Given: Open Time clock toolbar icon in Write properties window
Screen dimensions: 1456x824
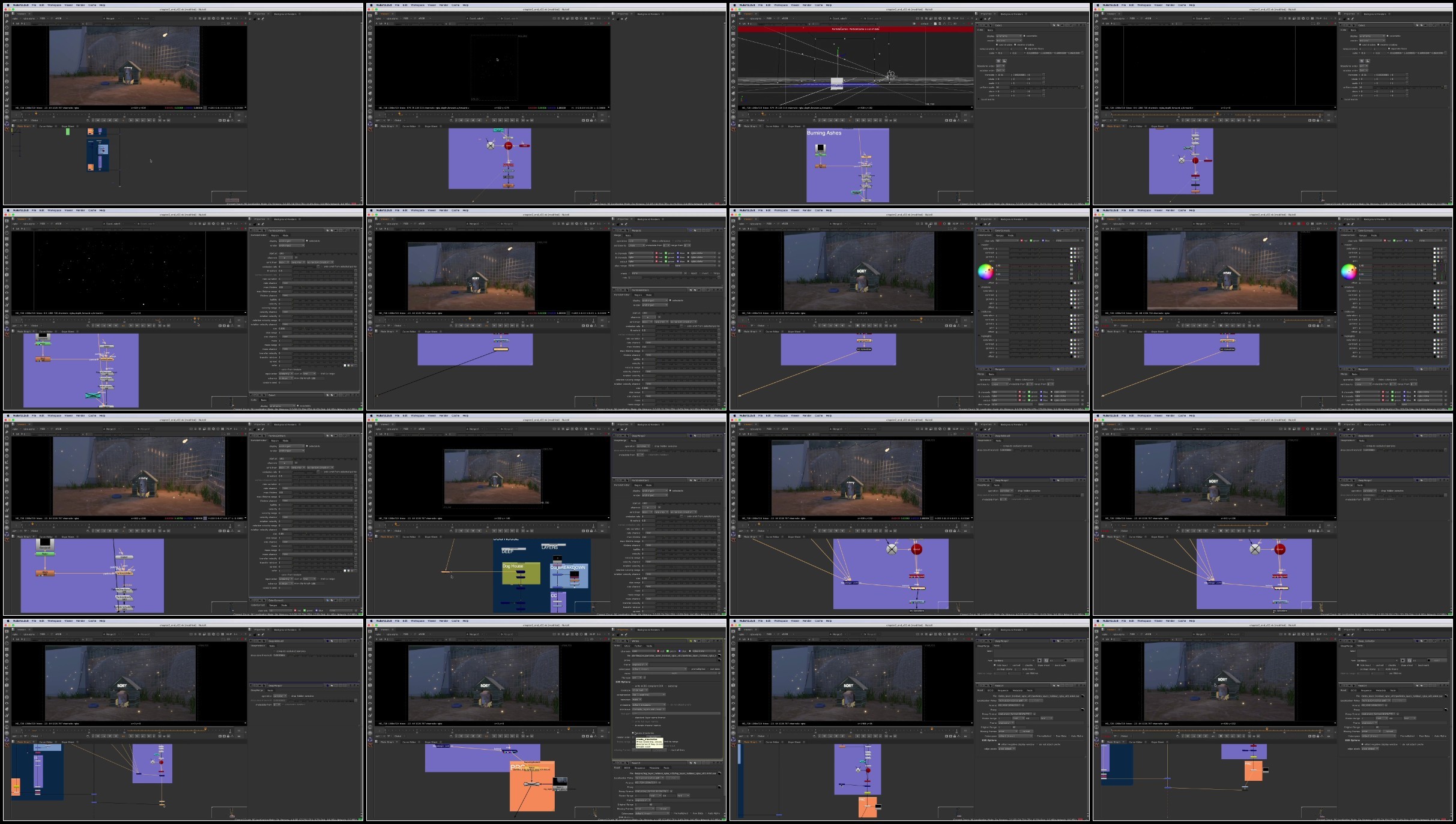Looking at the screenshot, I should tap(369, 643).
